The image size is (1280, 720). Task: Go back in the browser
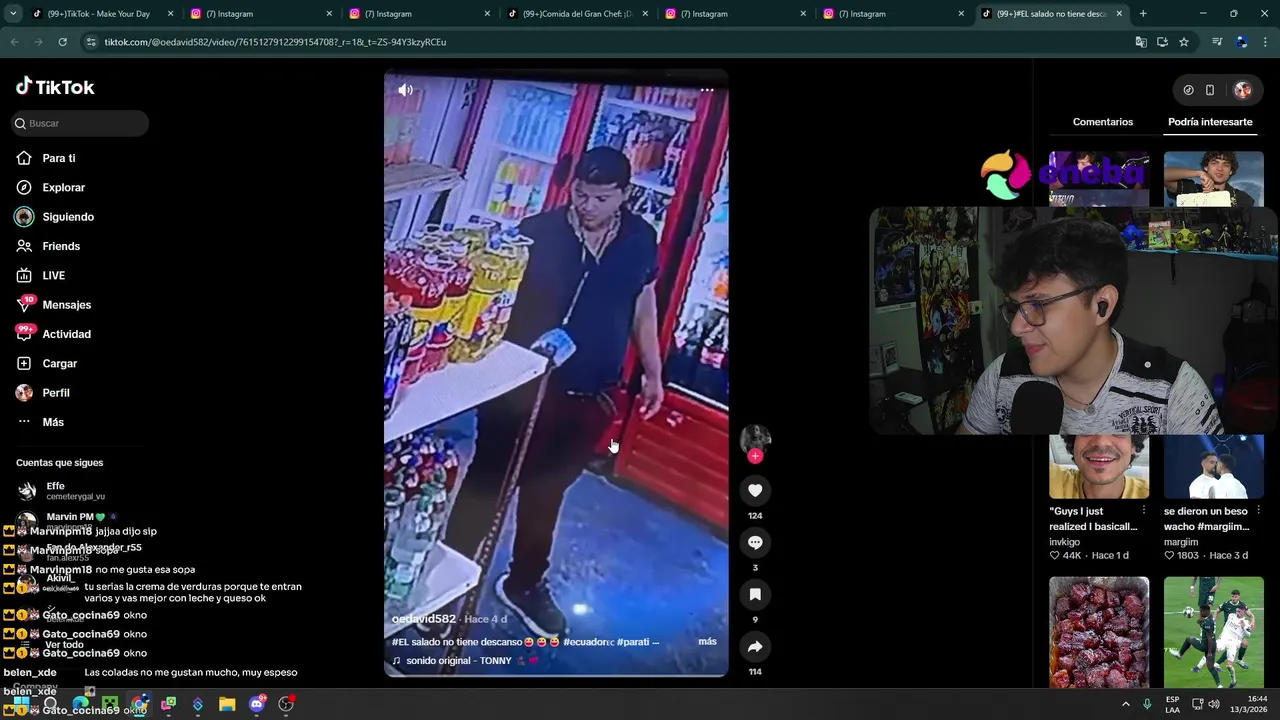(14, 42)
